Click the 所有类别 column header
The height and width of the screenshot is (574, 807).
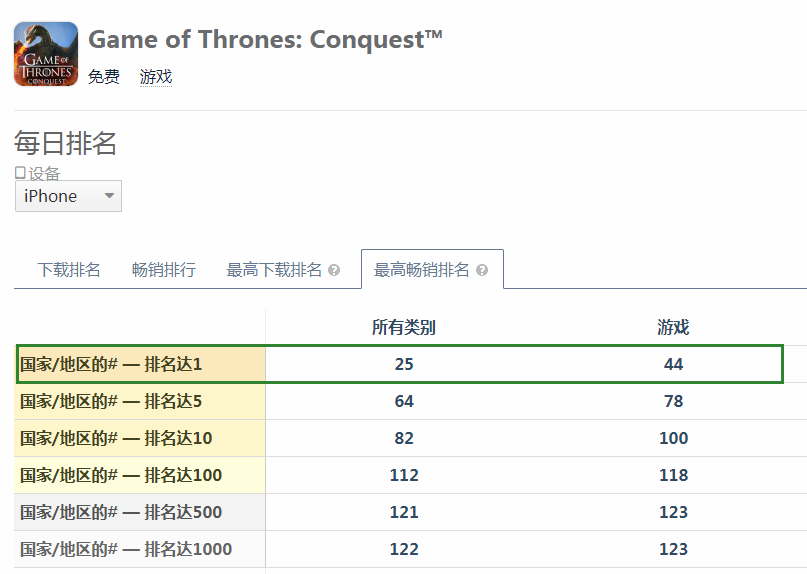pos(404,327)
